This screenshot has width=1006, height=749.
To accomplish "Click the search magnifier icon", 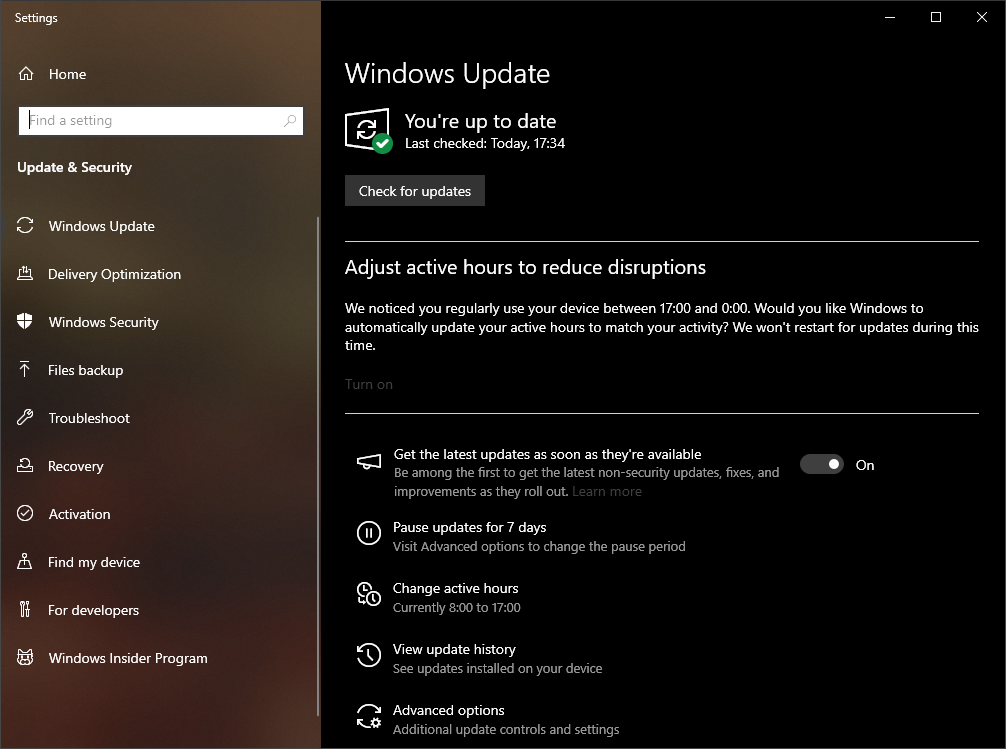I will click(290, 121).
